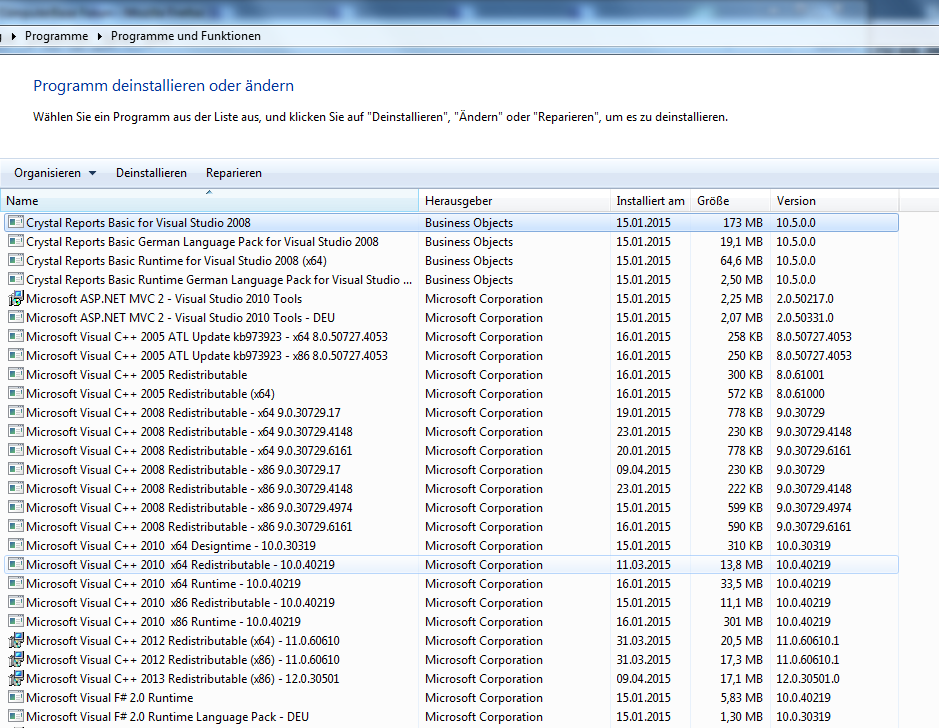Click icon of Visual C++ 2010 x64 Redistributable
The height and width of the screenshot is (728, 939).
tap(16, 565)
